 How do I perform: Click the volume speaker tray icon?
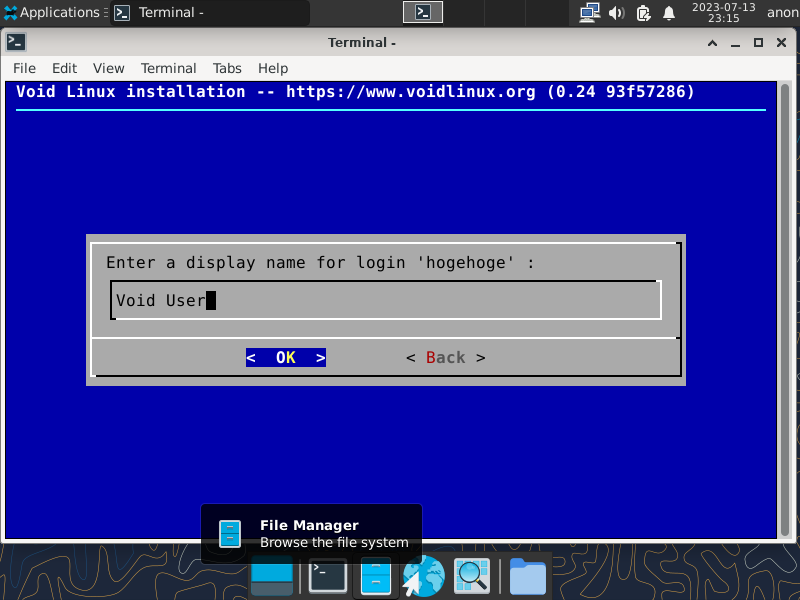616,12
